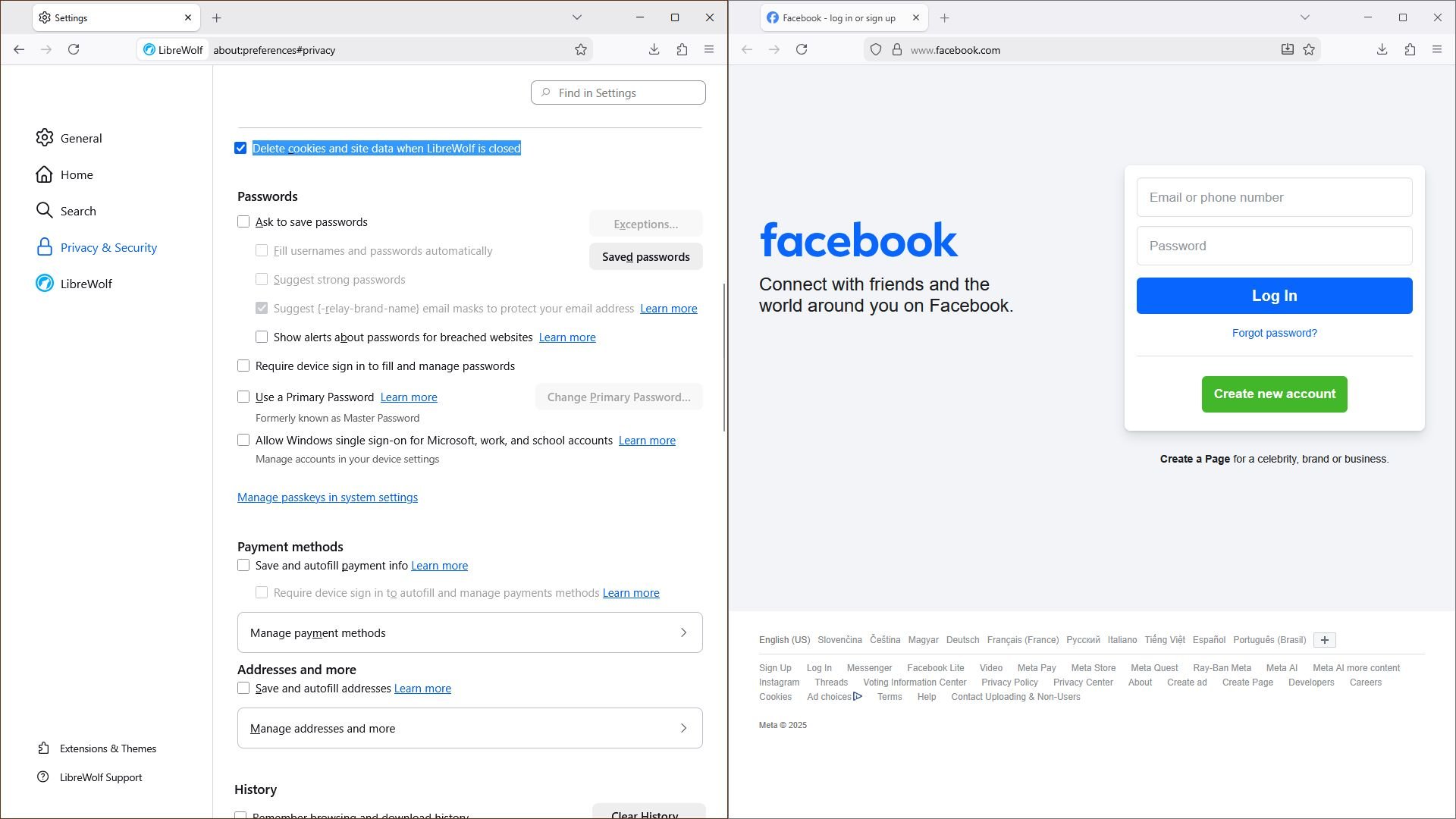Open the application menu in Facebook window
Screen dimensions: 1456x819
click(x=1437, y=49)
